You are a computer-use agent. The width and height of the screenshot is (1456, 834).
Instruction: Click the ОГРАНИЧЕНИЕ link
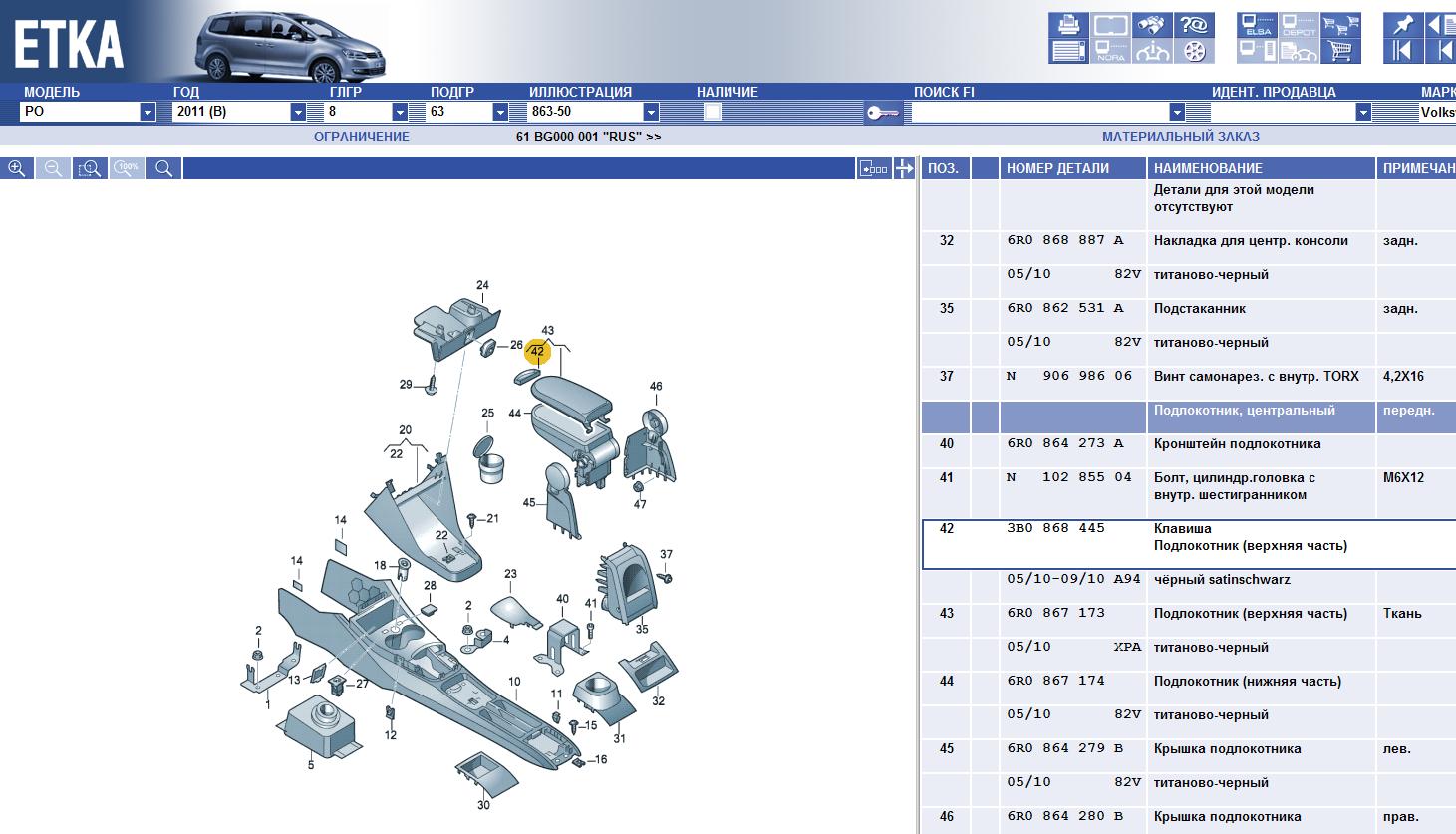tap(361, 138)
